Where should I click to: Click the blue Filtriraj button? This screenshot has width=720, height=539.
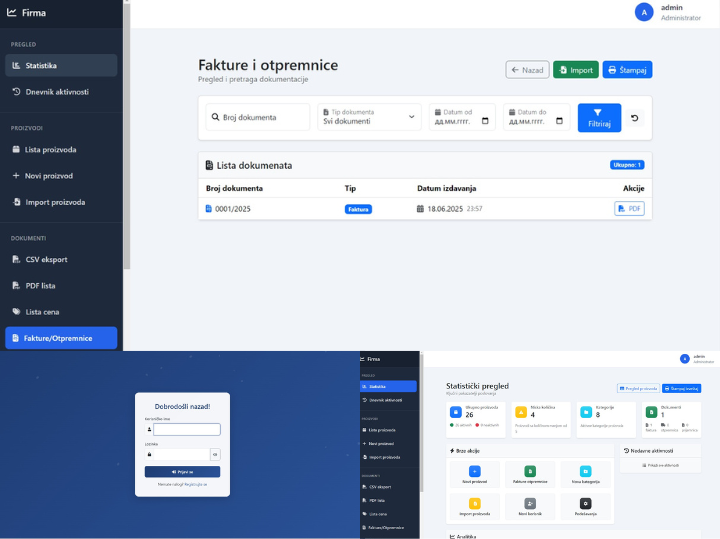[599, 118]
